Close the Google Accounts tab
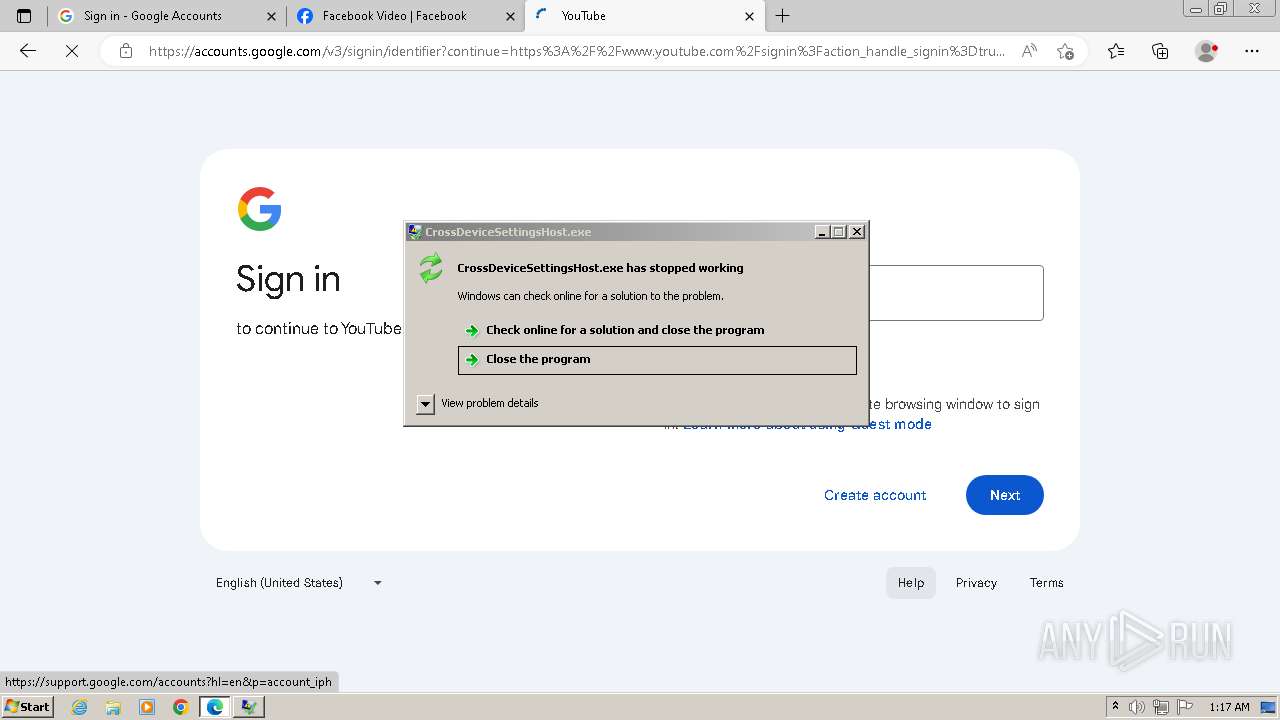Viewport: 1280px width, 720px height. 271,16
